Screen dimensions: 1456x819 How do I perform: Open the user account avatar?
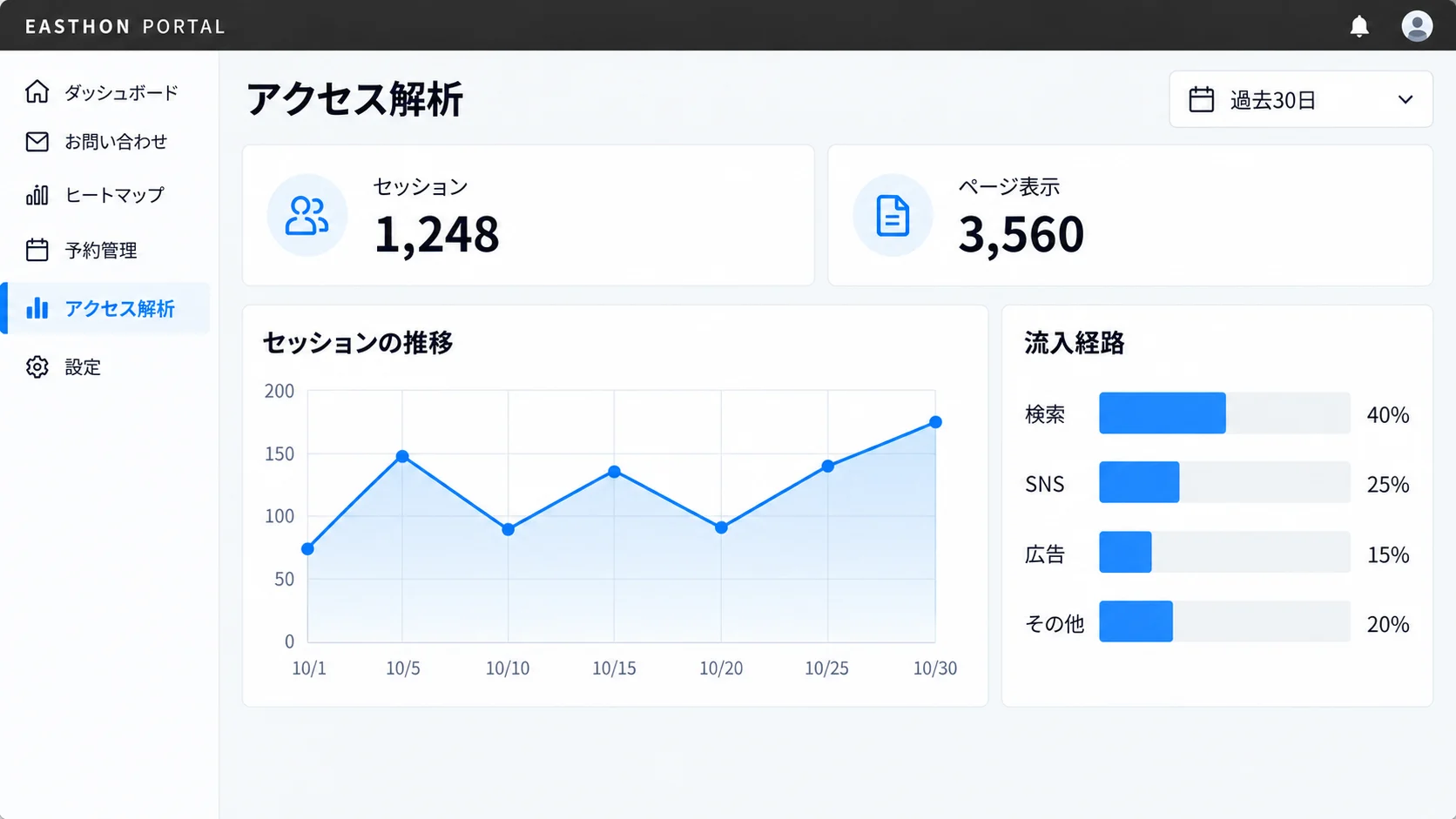point(1417,26)
